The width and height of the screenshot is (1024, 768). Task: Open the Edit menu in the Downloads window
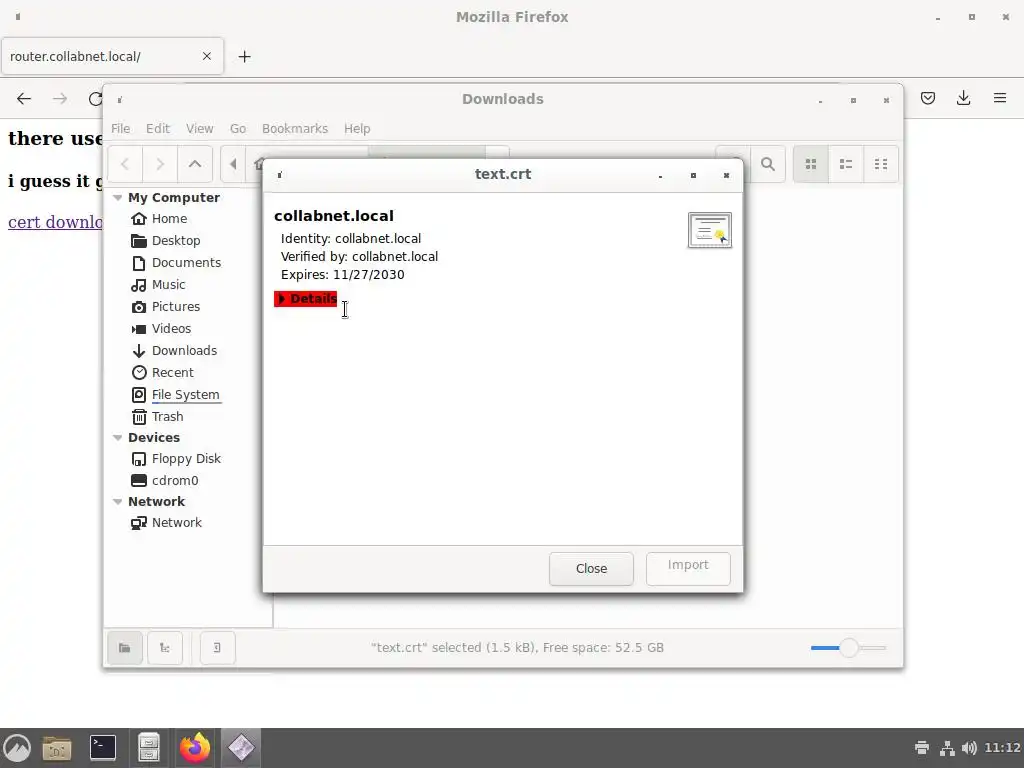click(x=158, y=129)
